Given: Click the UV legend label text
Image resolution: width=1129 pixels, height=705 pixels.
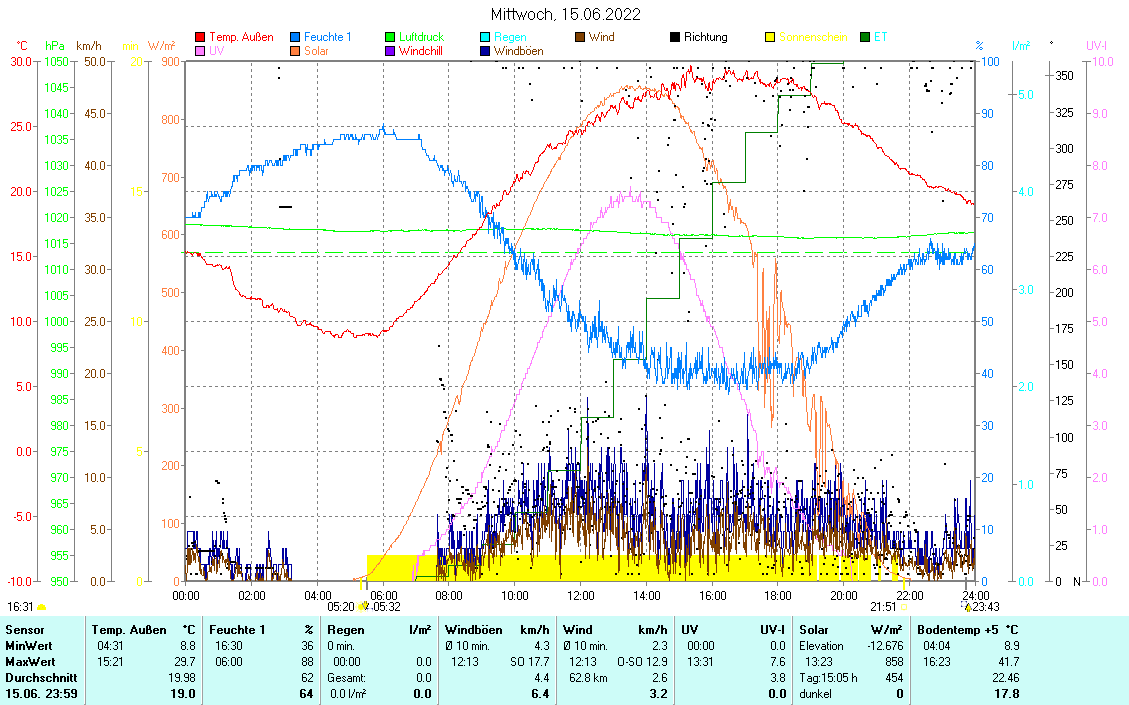Looking at the screenshot, I should pyautogui.click(x=217, y=51).
